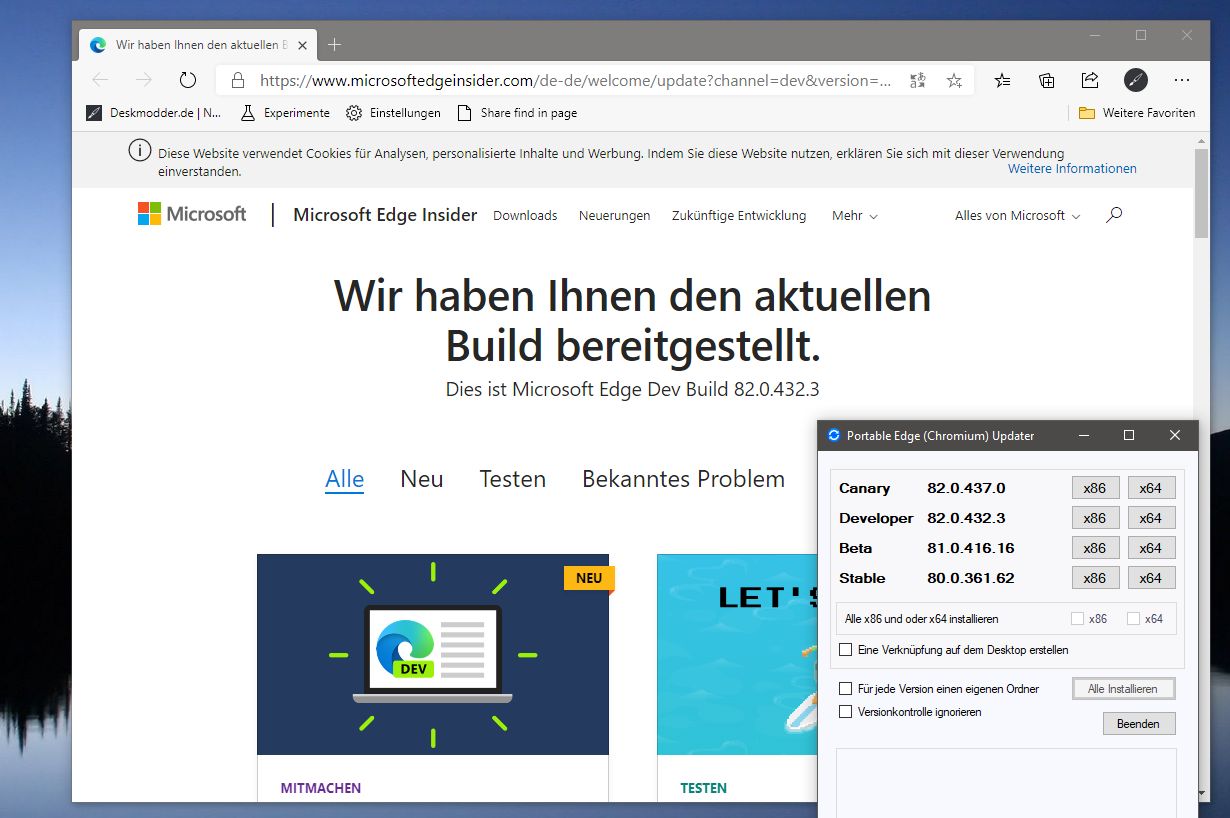Screen dimensions: 1230x818
Task: Add this page to favorites with the star
Action: click(954, 80)
